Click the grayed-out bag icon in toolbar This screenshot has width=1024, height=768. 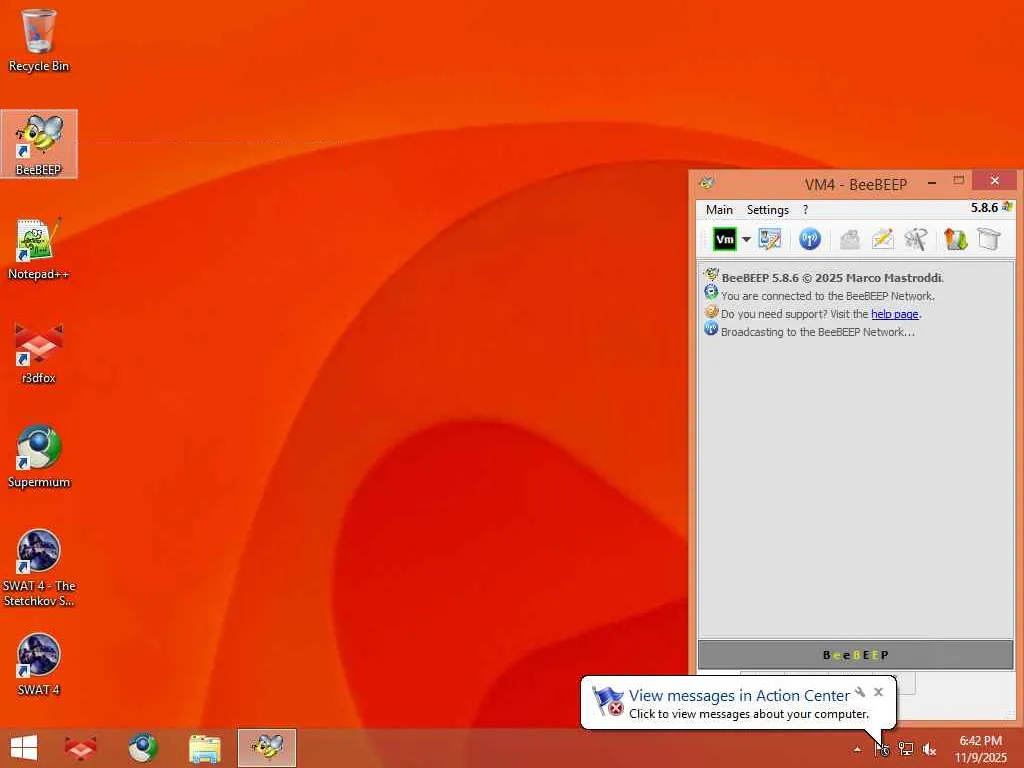[850, 240]
